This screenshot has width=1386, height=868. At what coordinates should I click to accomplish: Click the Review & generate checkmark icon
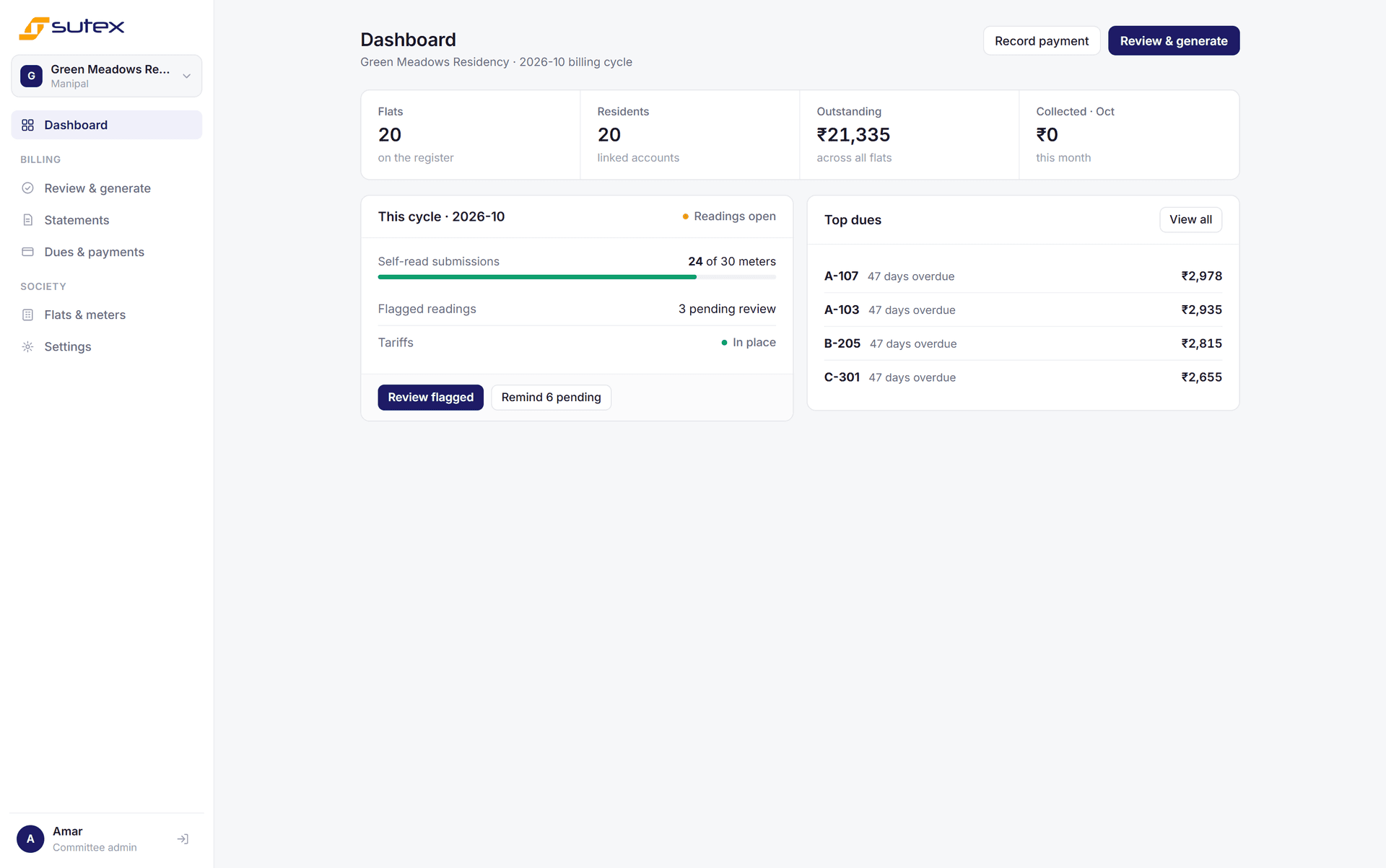tap(27, 188)
